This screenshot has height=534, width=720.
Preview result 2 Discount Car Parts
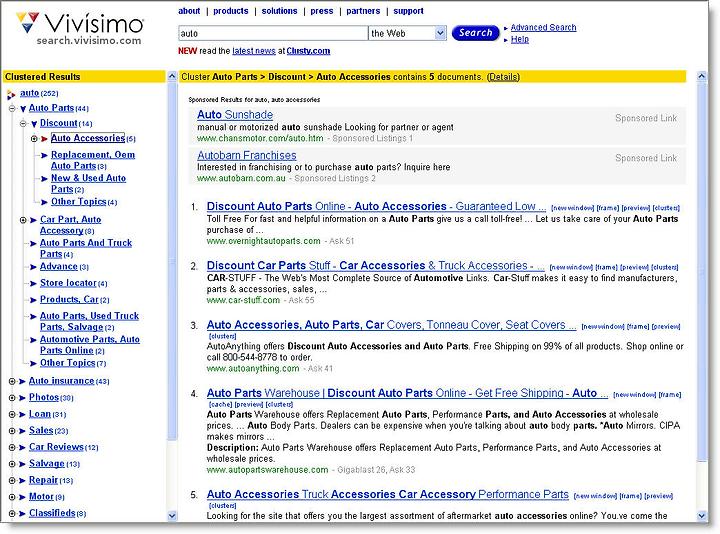tap(634, 267)
